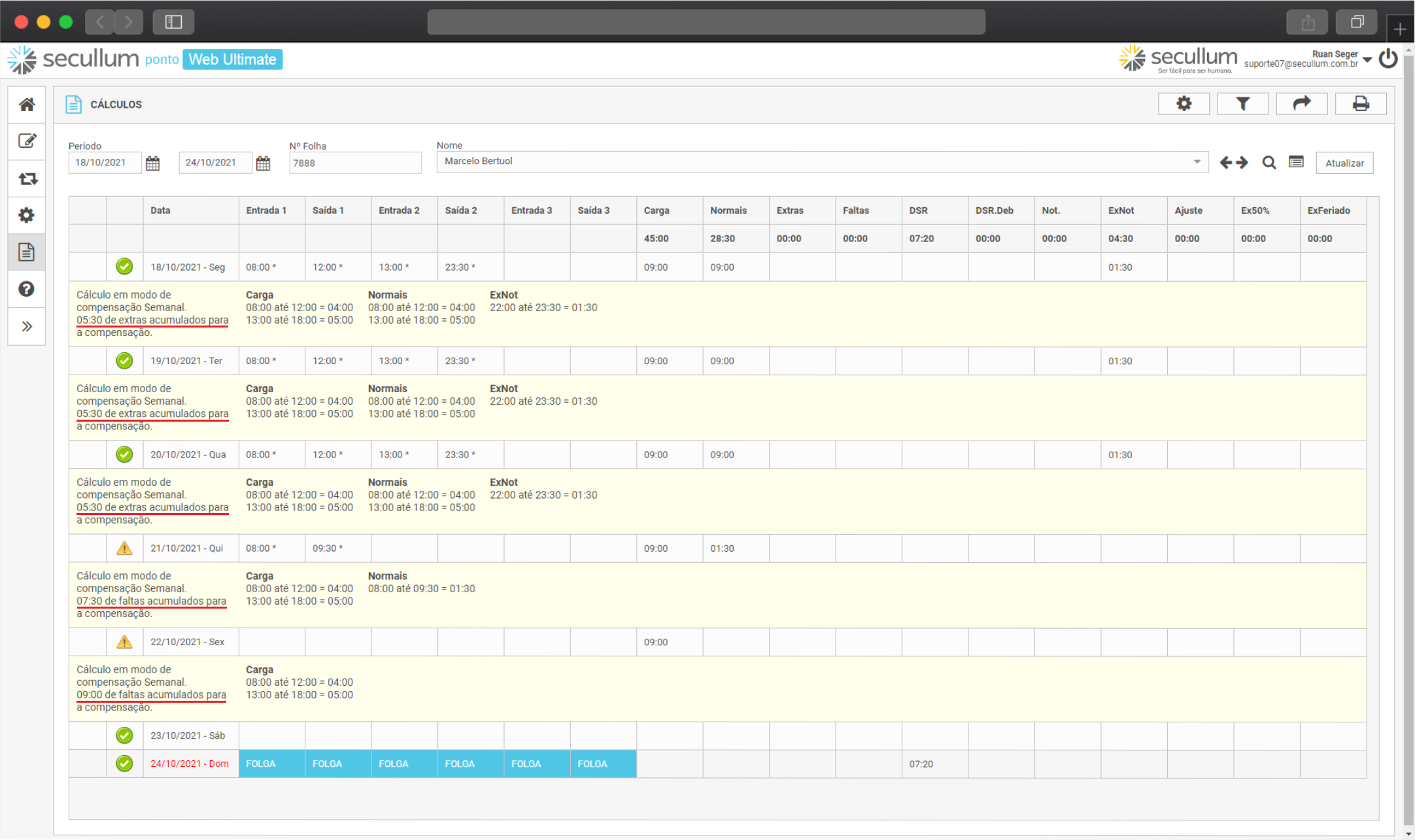
Task: Go to the next employee arrow
Action: pos(1242,163)
